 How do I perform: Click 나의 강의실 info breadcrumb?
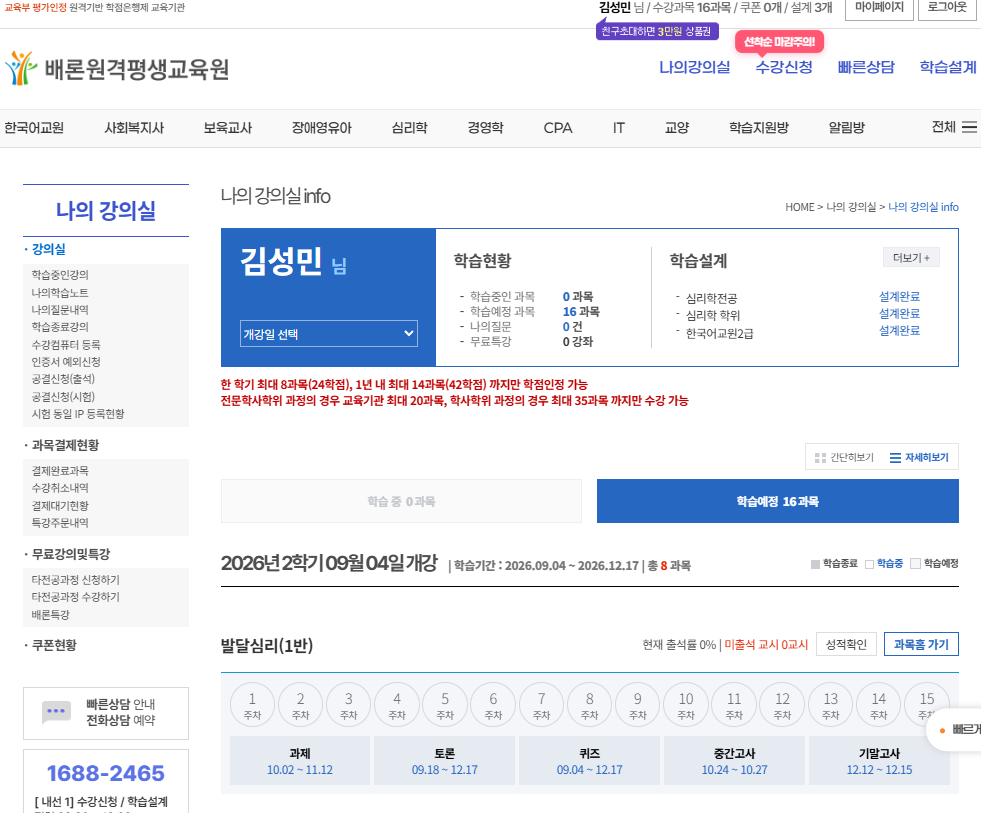pos(923,207)
